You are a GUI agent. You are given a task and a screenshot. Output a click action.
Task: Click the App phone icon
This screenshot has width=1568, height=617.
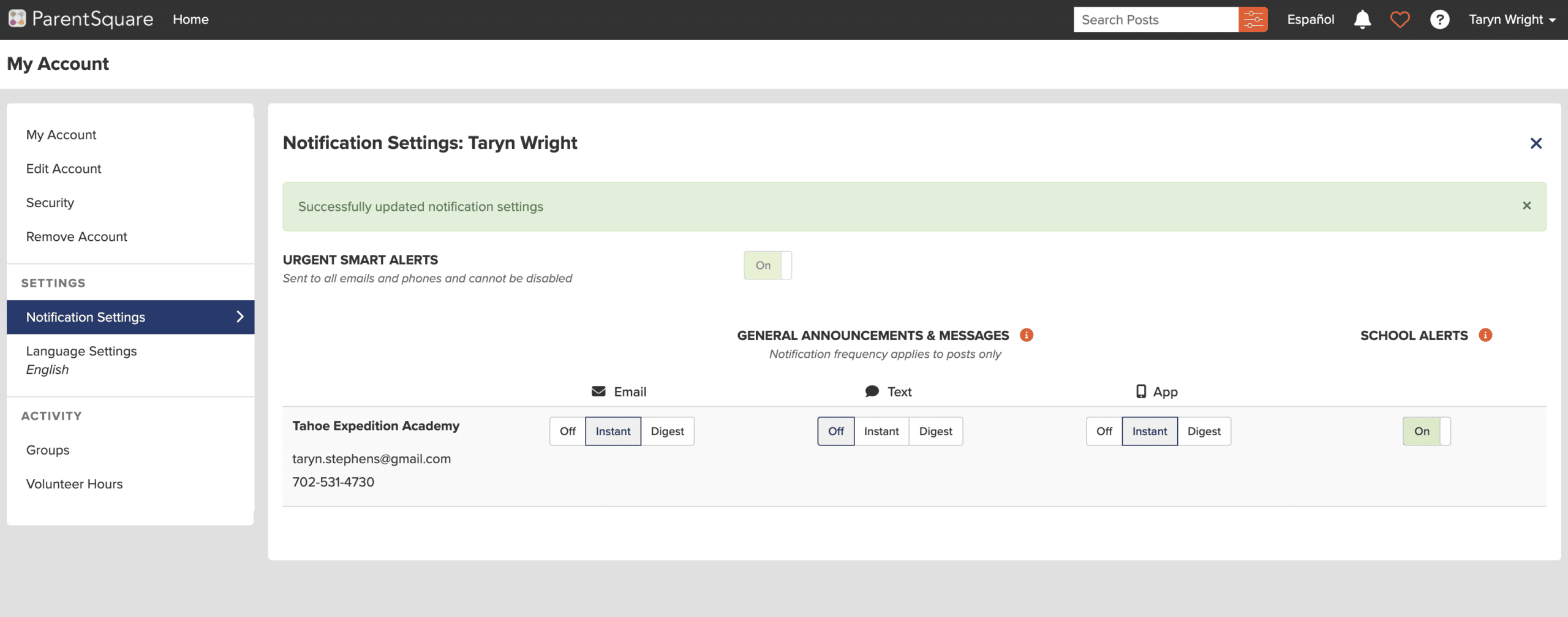click(1141, 392)
